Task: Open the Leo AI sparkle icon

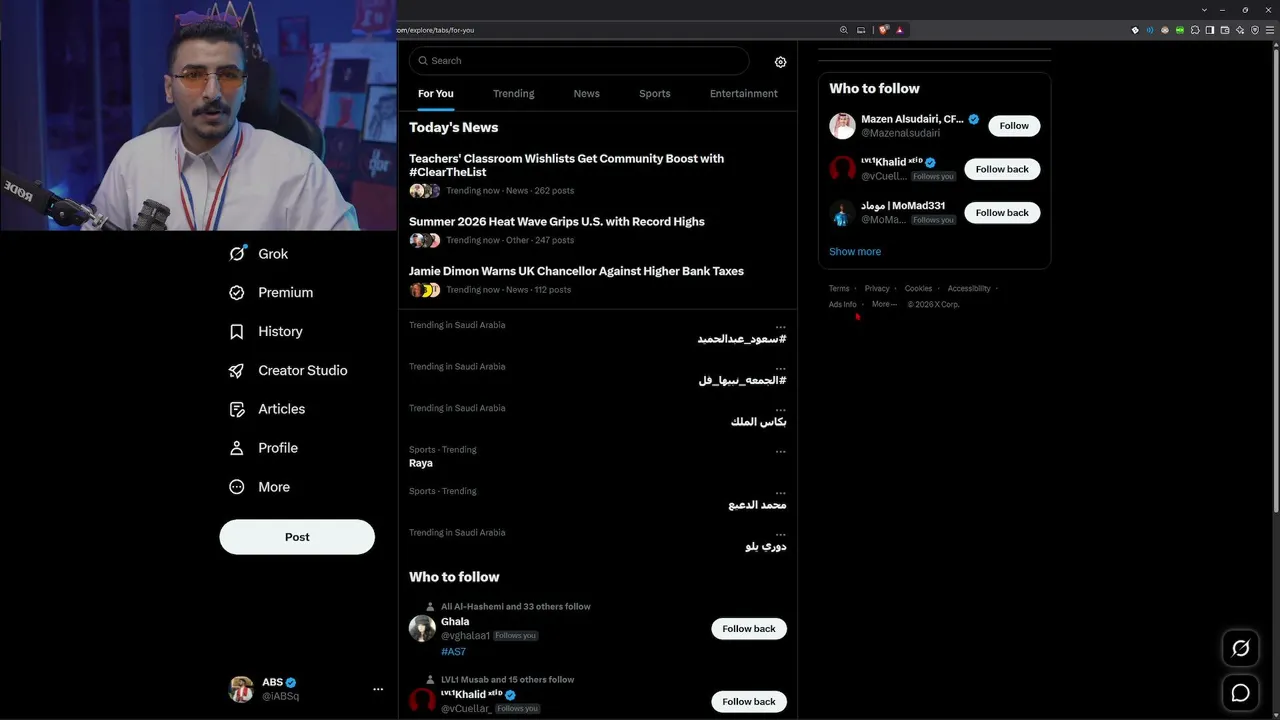Action: (1240, 30)
